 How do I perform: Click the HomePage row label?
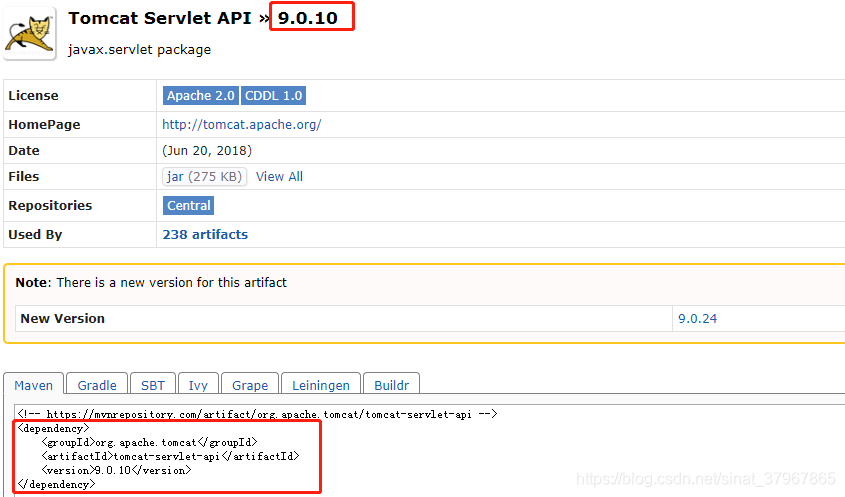[x=44, y=125]
